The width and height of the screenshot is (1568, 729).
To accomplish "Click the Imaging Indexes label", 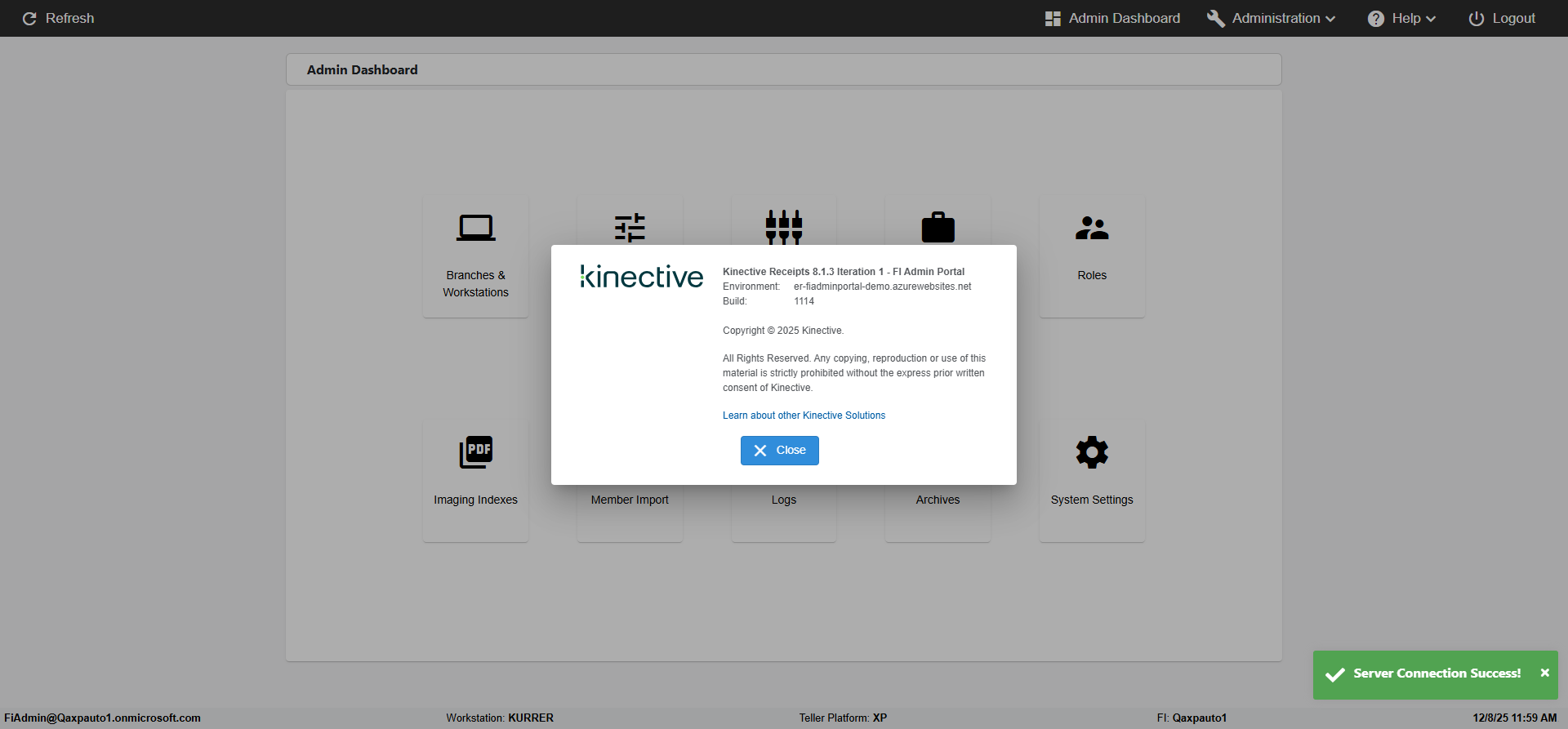I will click(476, 500).
